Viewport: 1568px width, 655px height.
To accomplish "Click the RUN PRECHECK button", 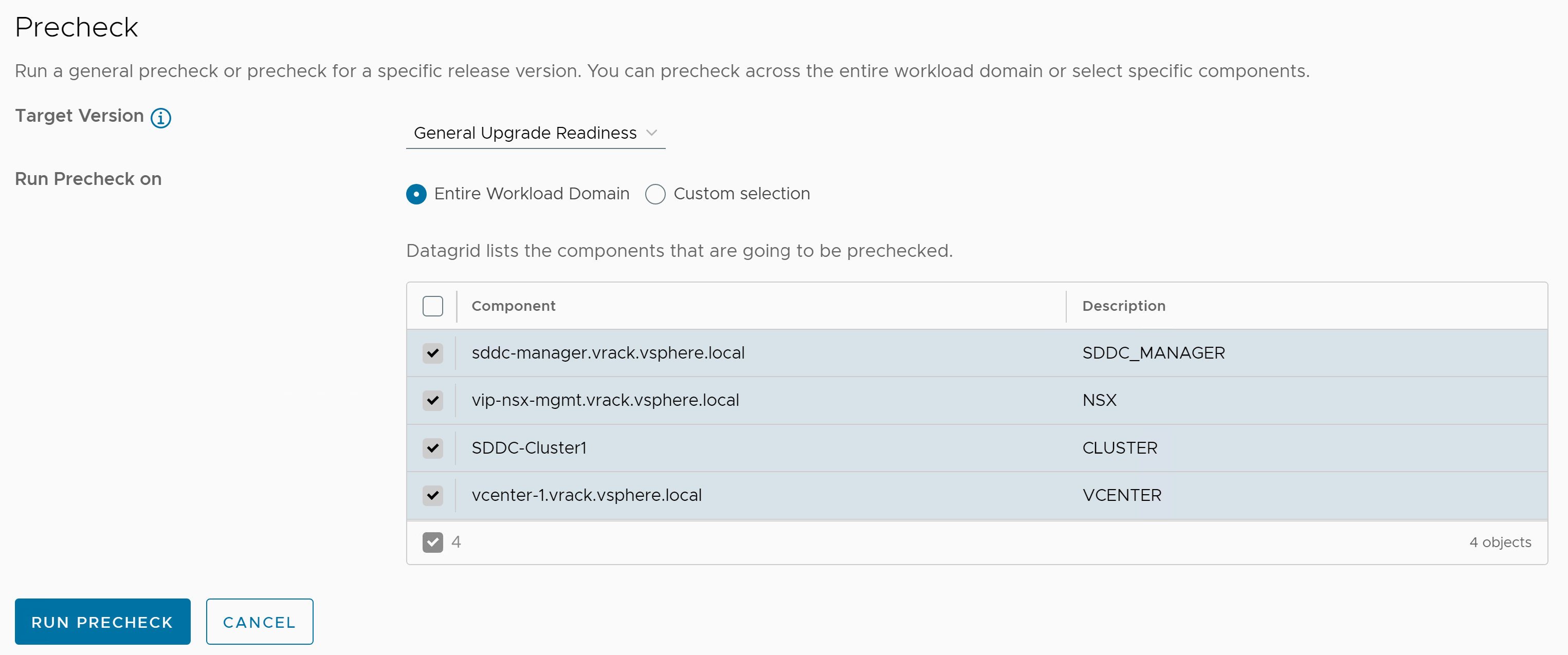I will 102,621.
